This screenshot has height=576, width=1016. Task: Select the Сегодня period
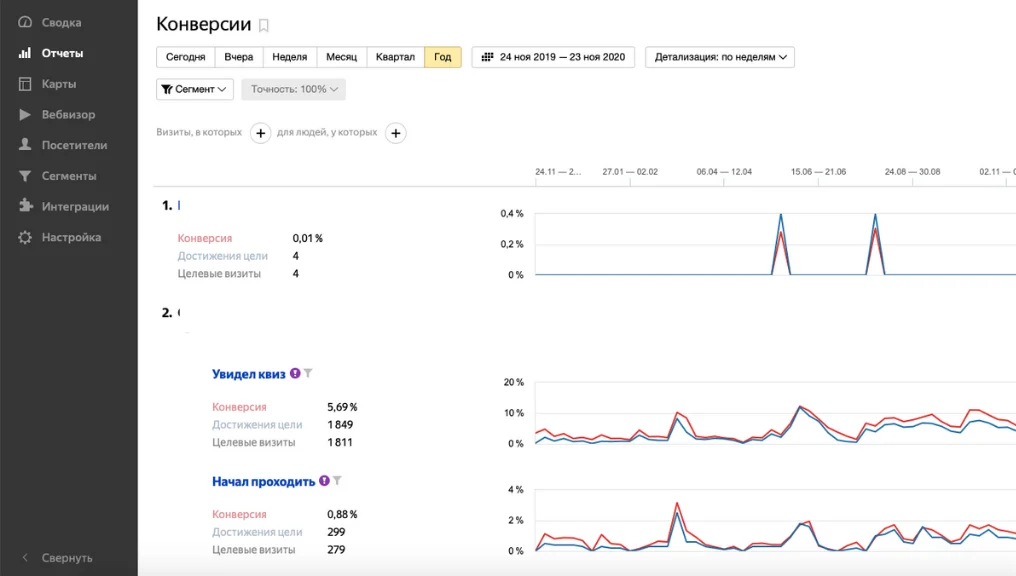pos(185,57)
